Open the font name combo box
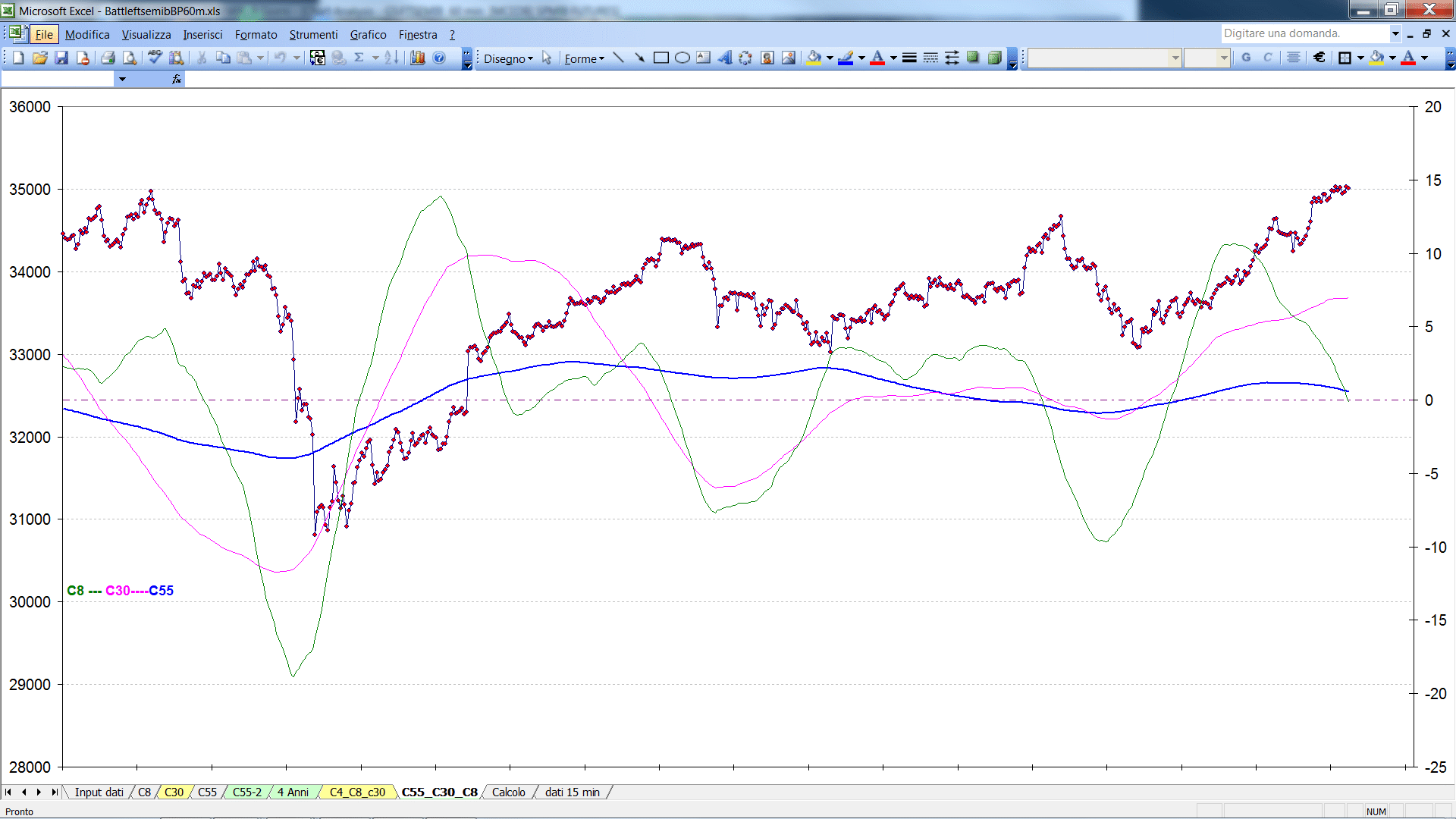The width and height of the screenshot is (1456, 819). coord(1104,58)
